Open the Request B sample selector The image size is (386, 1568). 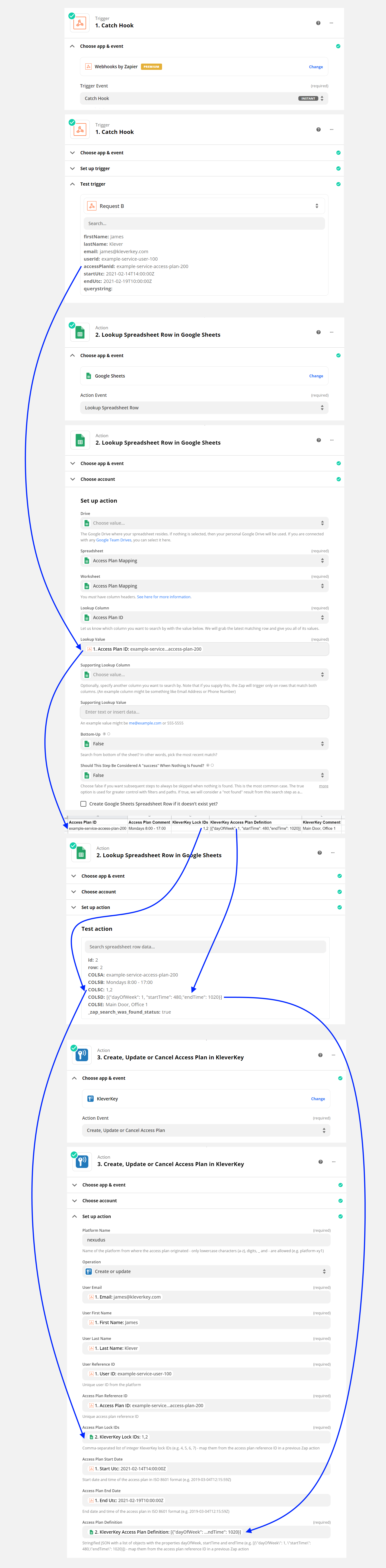tap(204, 206)
